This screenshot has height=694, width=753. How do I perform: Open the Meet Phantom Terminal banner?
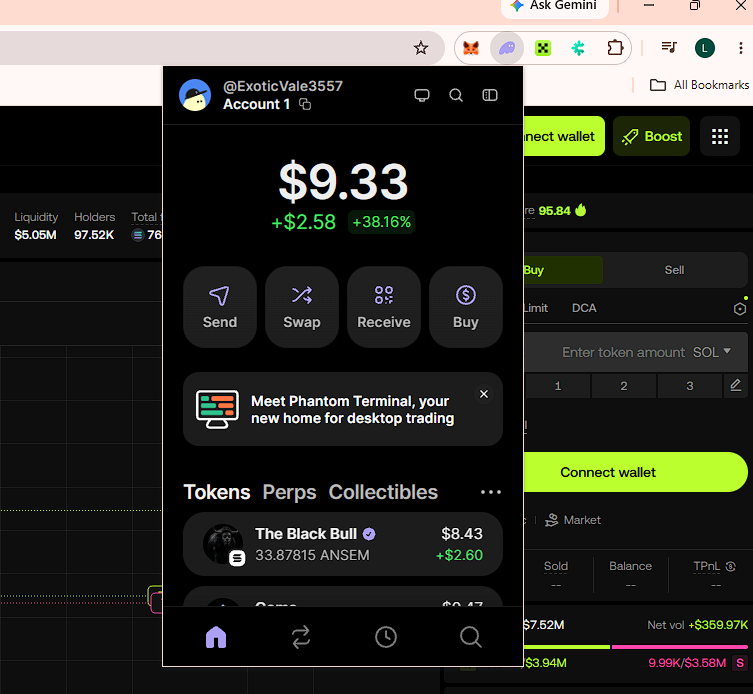pos(343,409)
